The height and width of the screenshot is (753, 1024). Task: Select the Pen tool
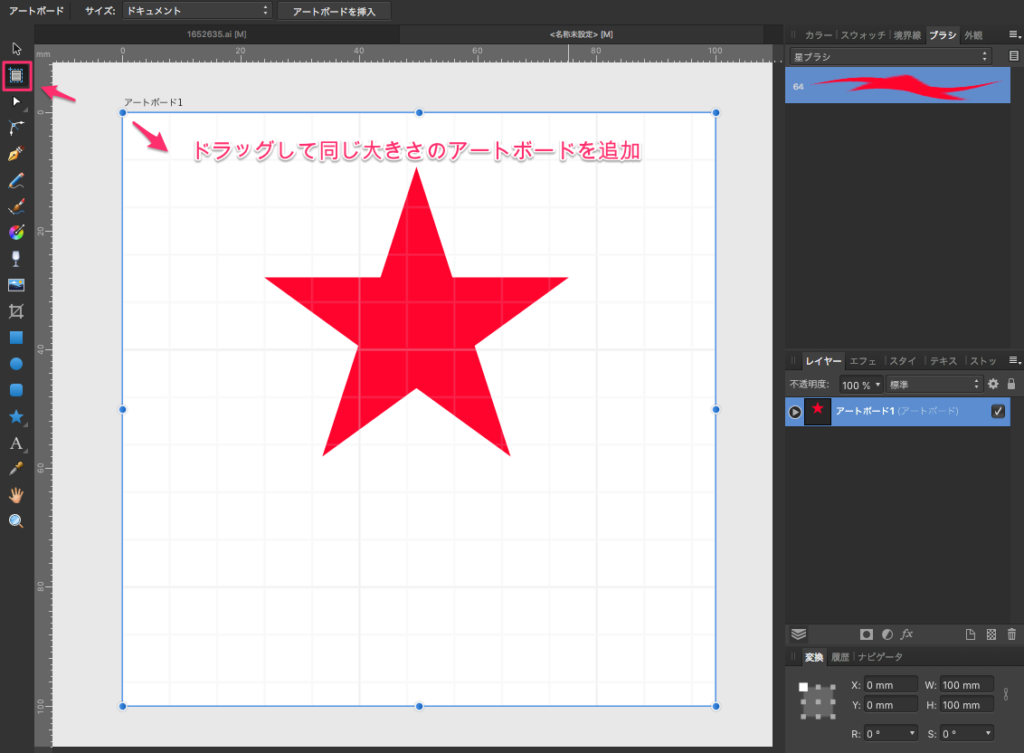[16, 154]
